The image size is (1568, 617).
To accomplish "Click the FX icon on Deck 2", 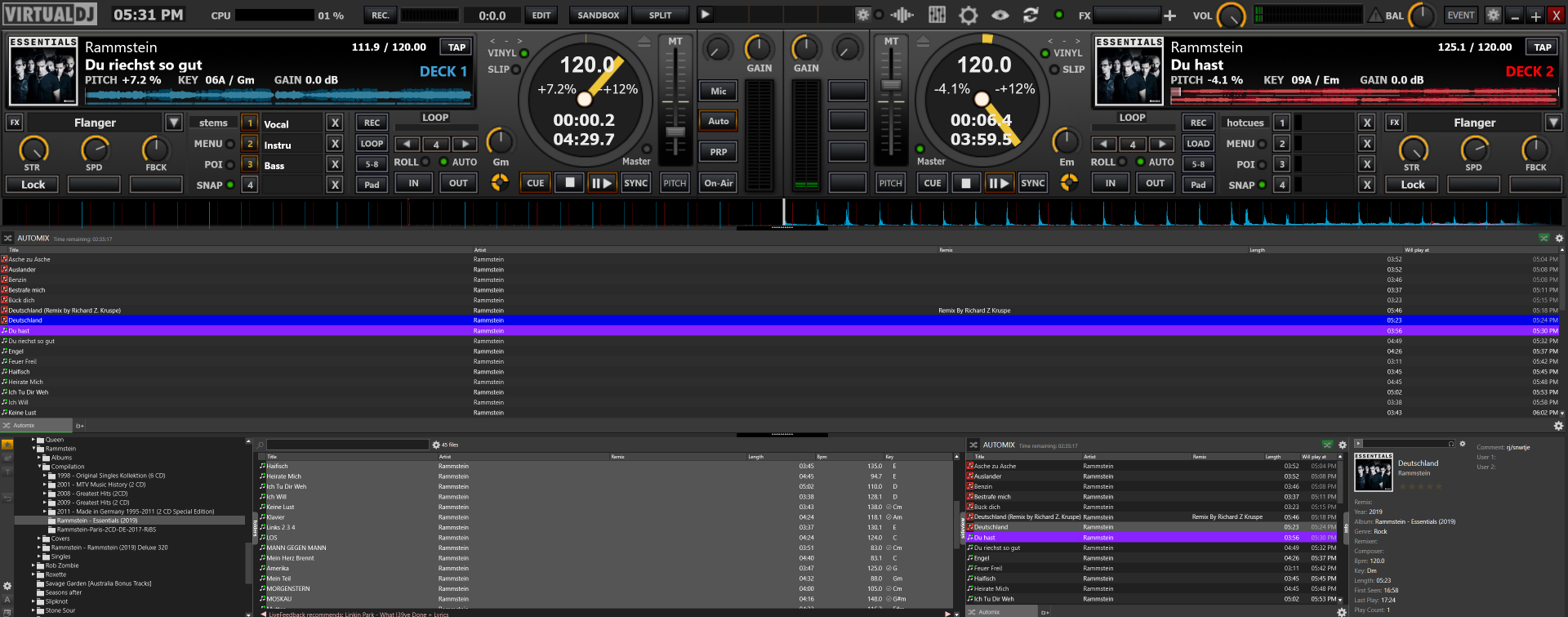I will coord(1395,123).
